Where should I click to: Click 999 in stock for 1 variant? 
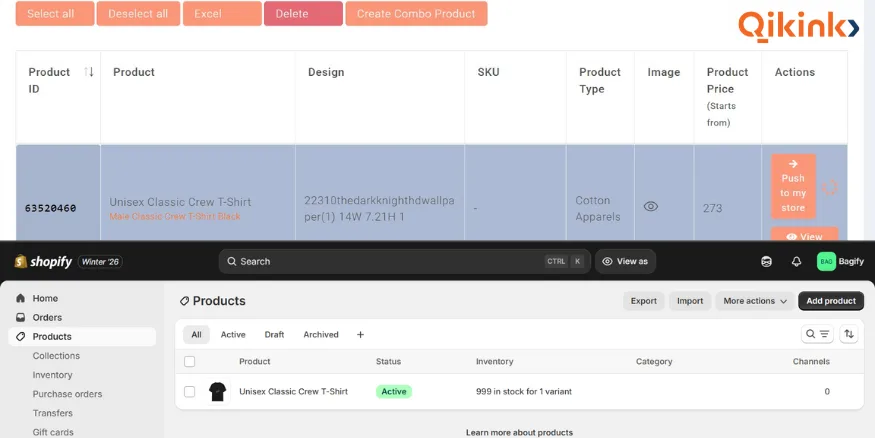523,392
